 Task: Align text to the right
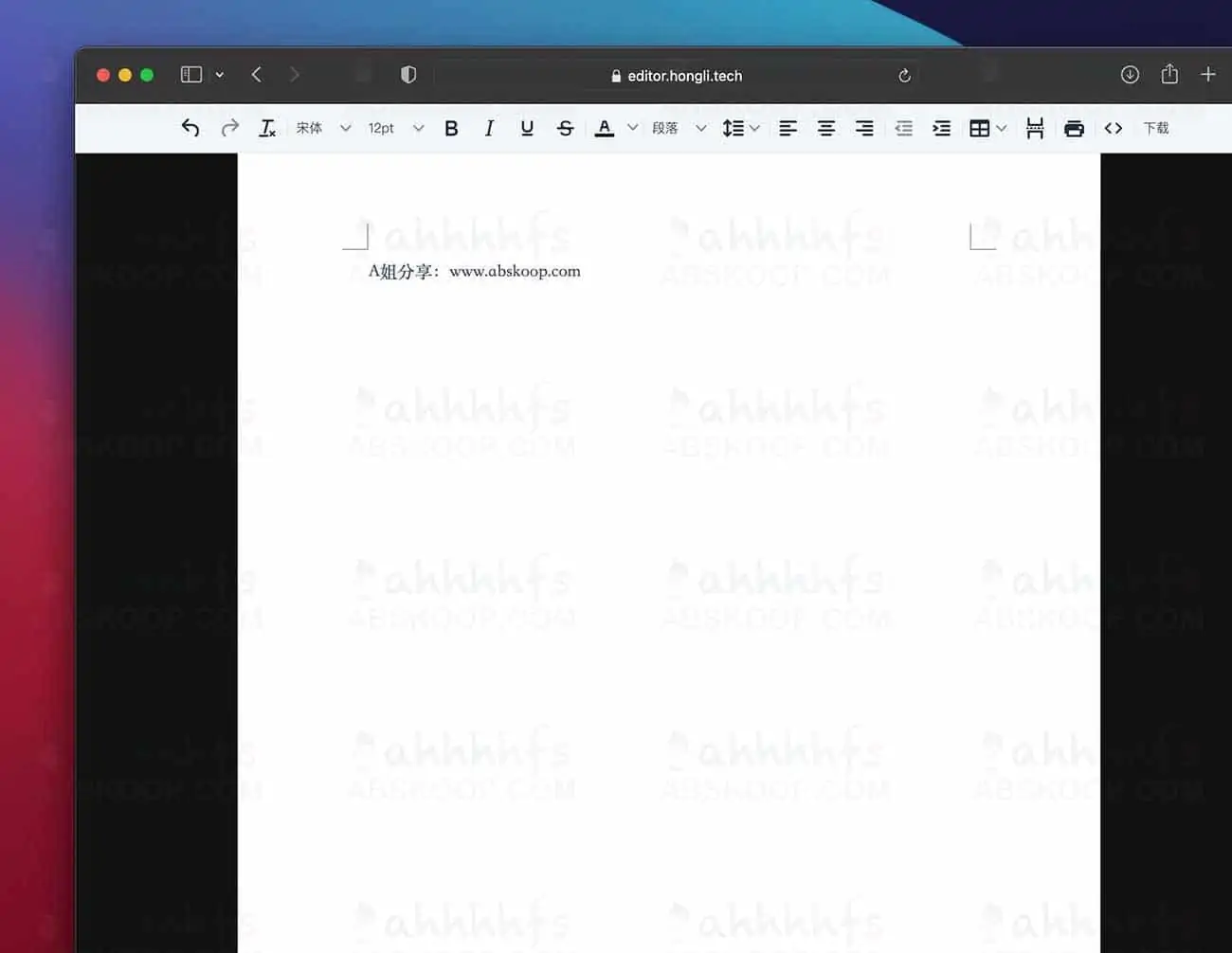[x=864, y=128]
